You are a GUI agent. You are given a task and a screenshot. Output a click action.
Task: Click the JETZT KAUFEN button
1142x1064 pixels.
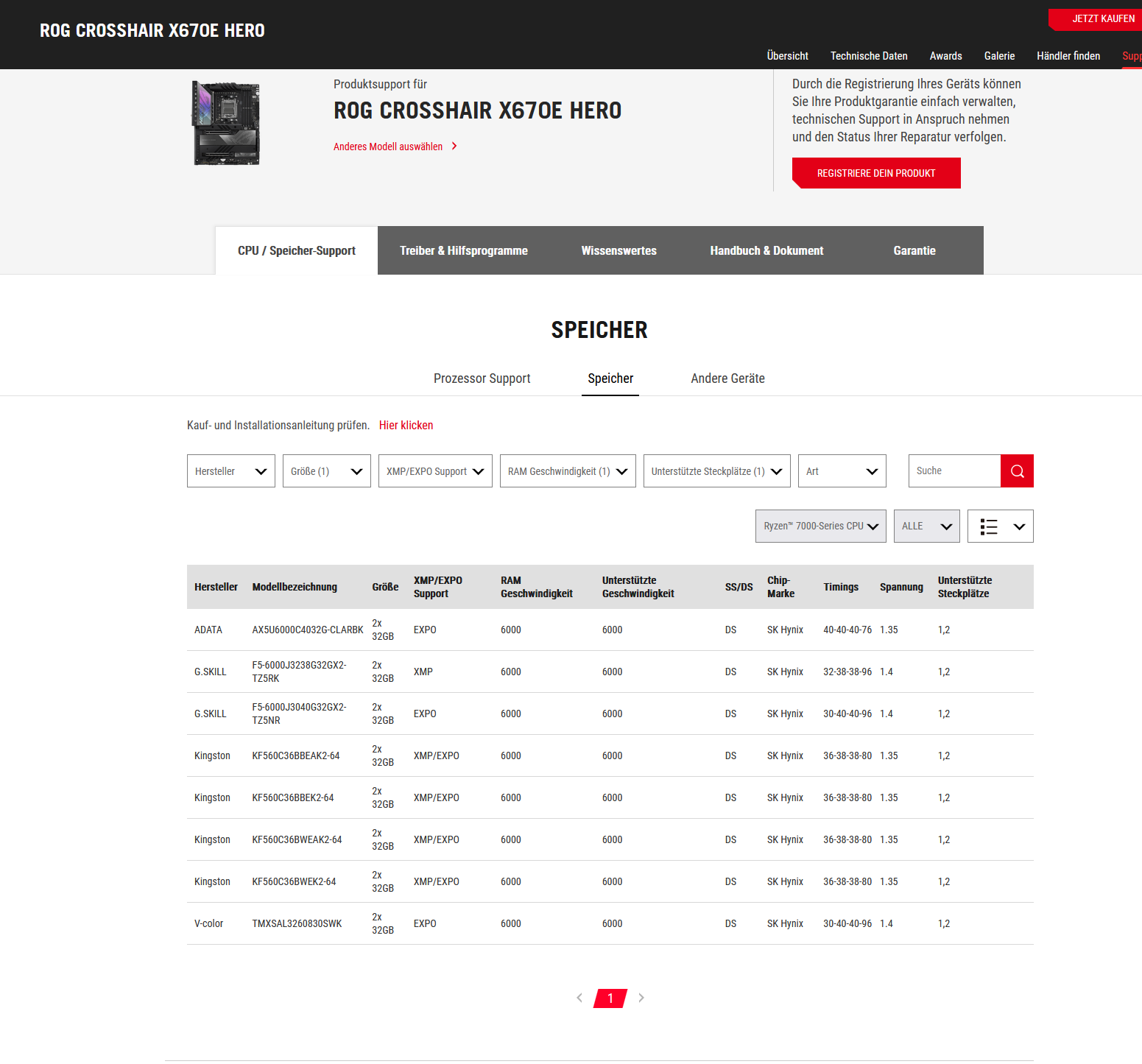point(1097,19)
